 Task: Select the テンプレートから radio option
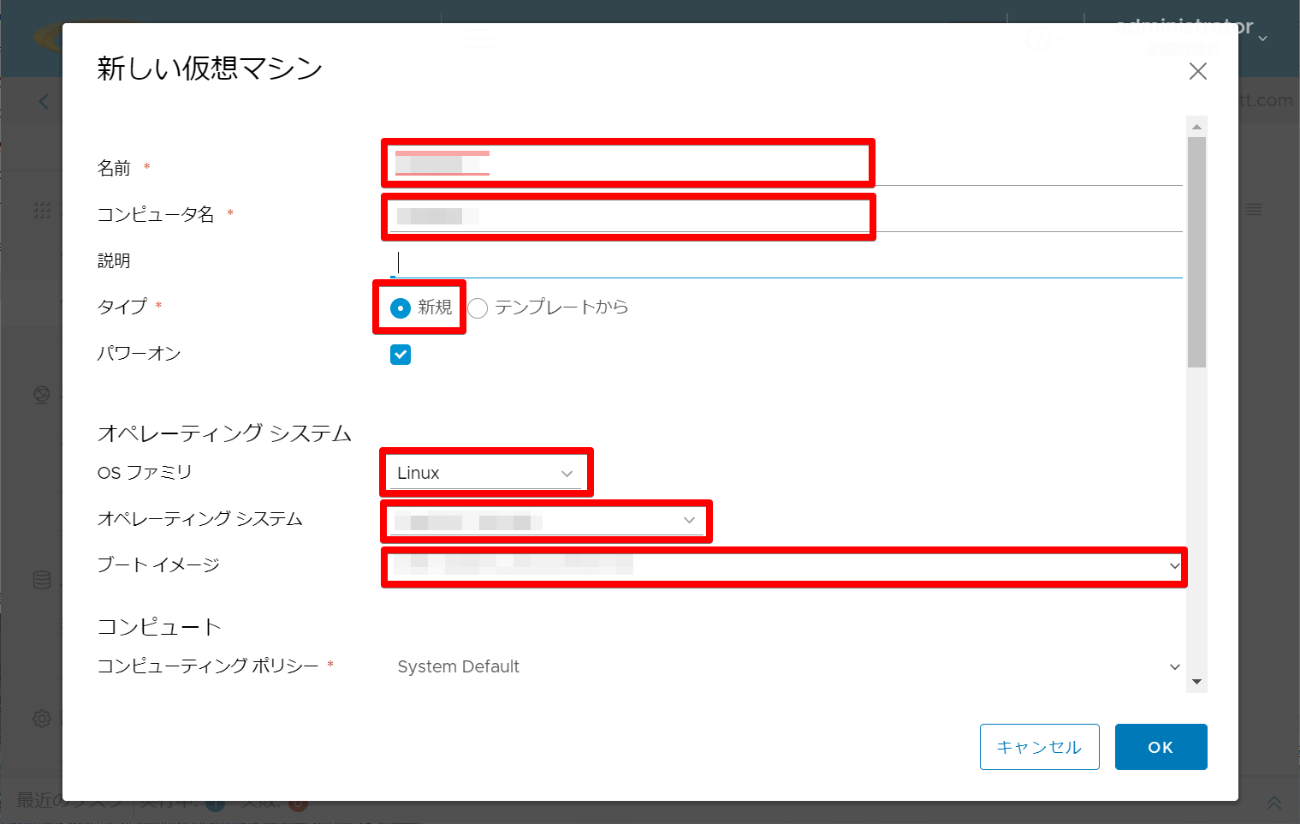(x=478, y=308)
